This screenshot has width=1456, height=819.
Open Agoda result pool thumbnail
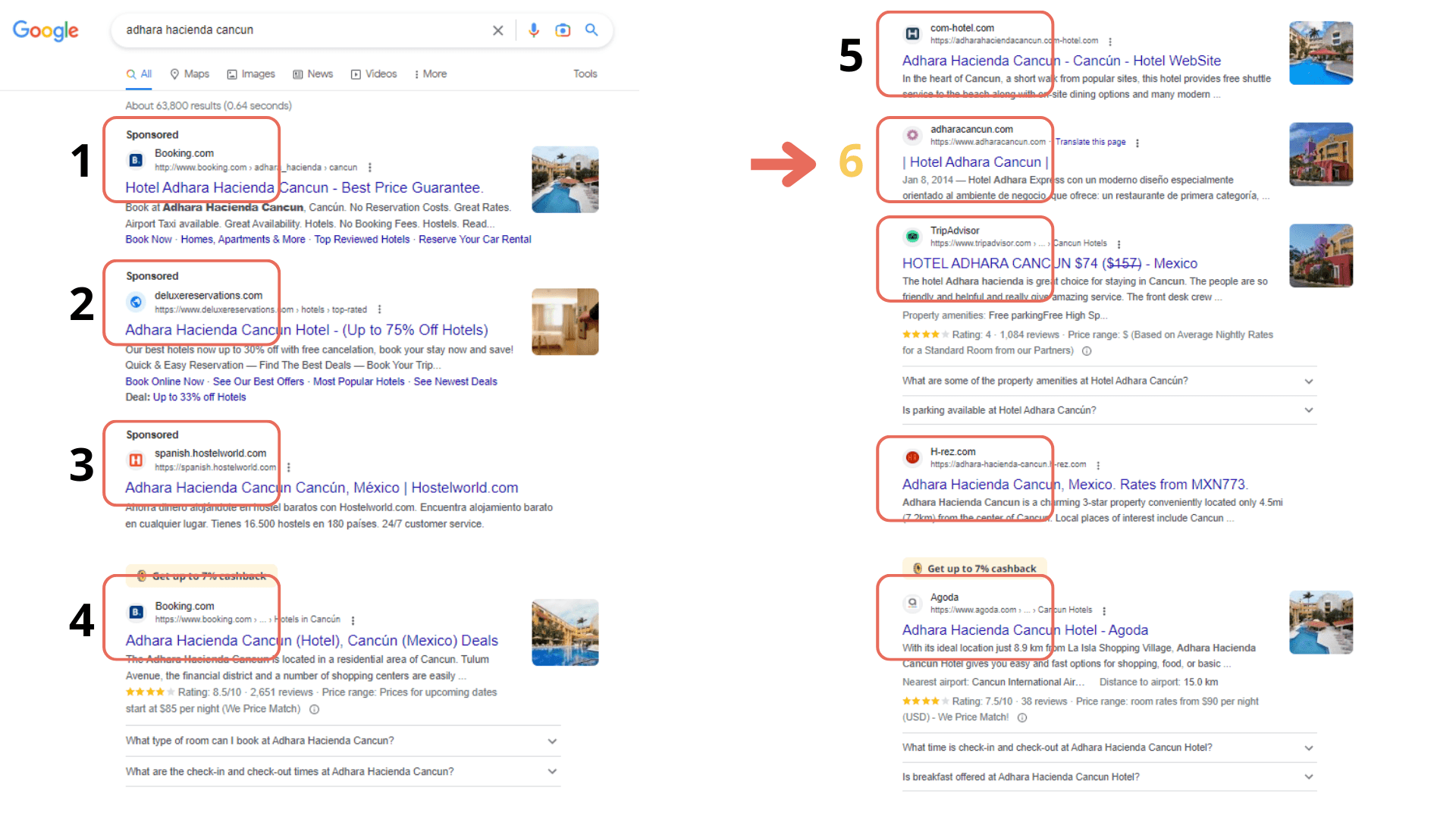coord(1321,623)
